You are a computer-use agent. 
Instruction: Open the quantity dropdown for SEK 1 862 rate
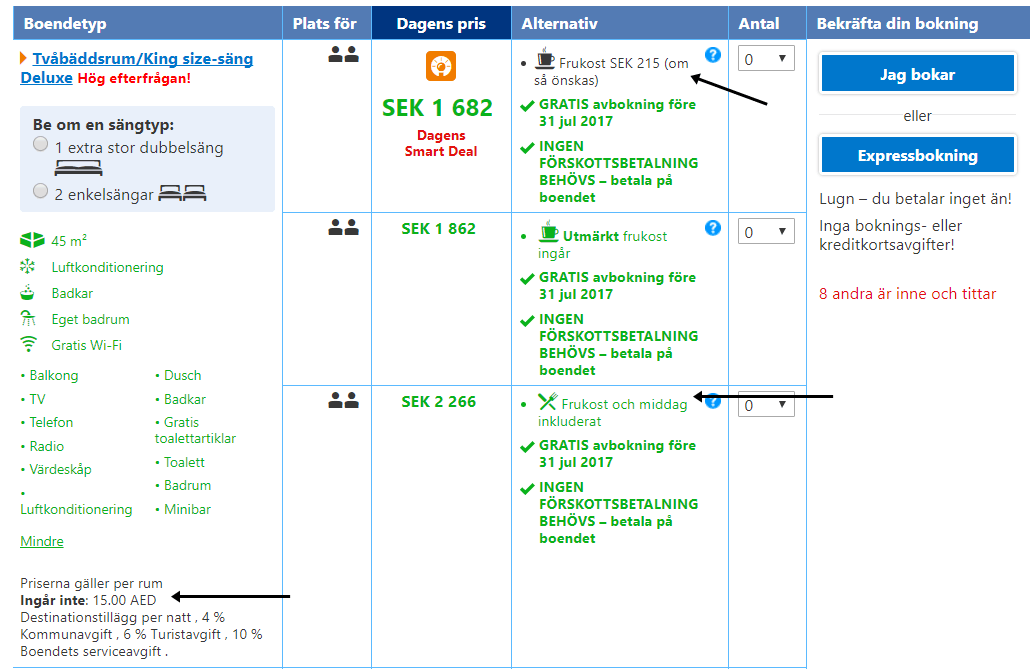(x=766, y=233)
